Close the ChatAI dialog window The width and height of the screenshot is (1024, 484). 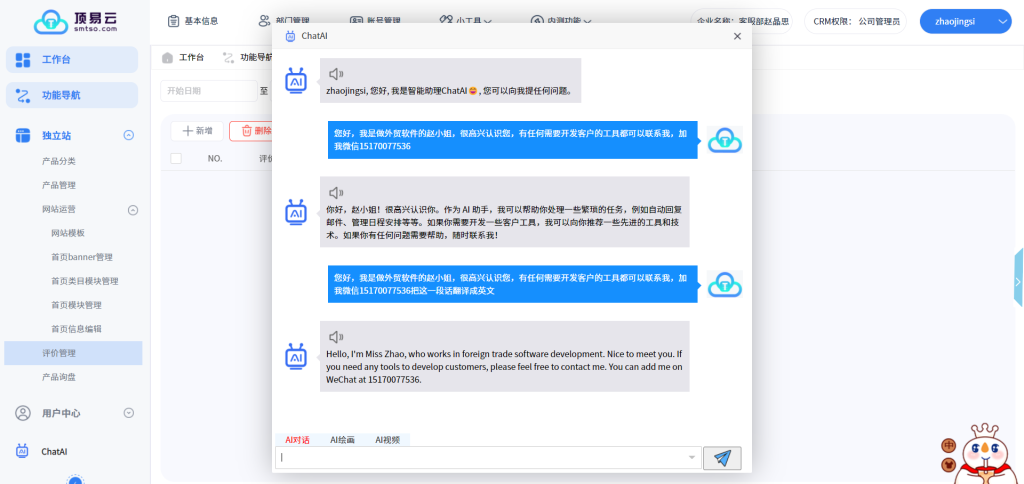(x=737, y=36)
